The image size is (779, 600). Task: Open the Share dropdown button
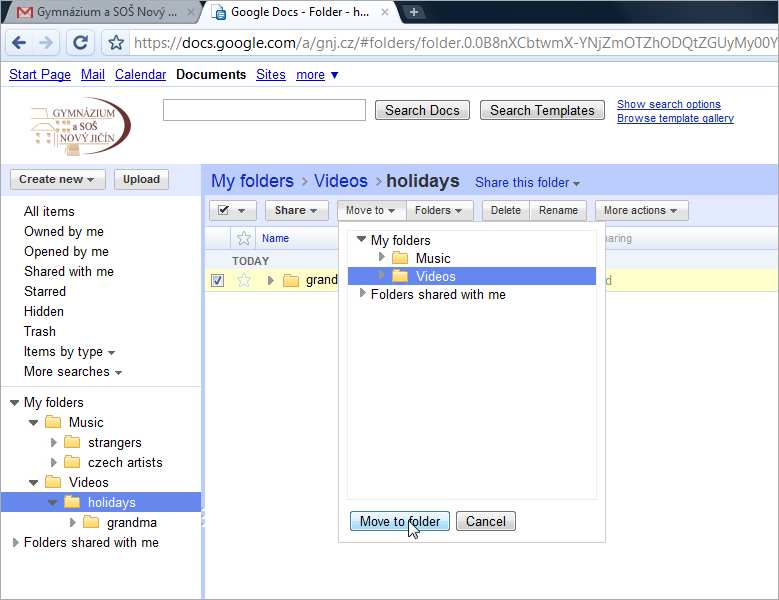297,211
